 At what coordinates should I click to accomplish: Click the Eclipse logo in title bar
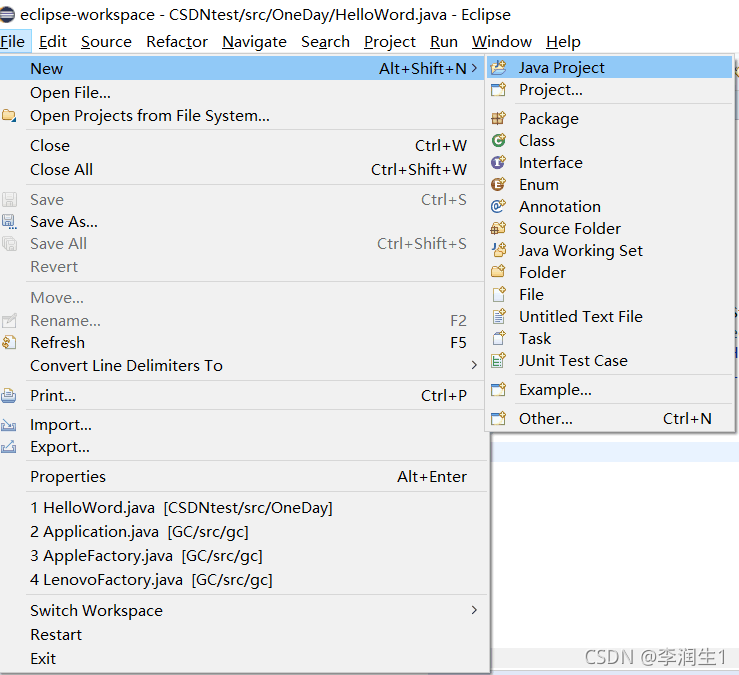click(x=7, y=15)
